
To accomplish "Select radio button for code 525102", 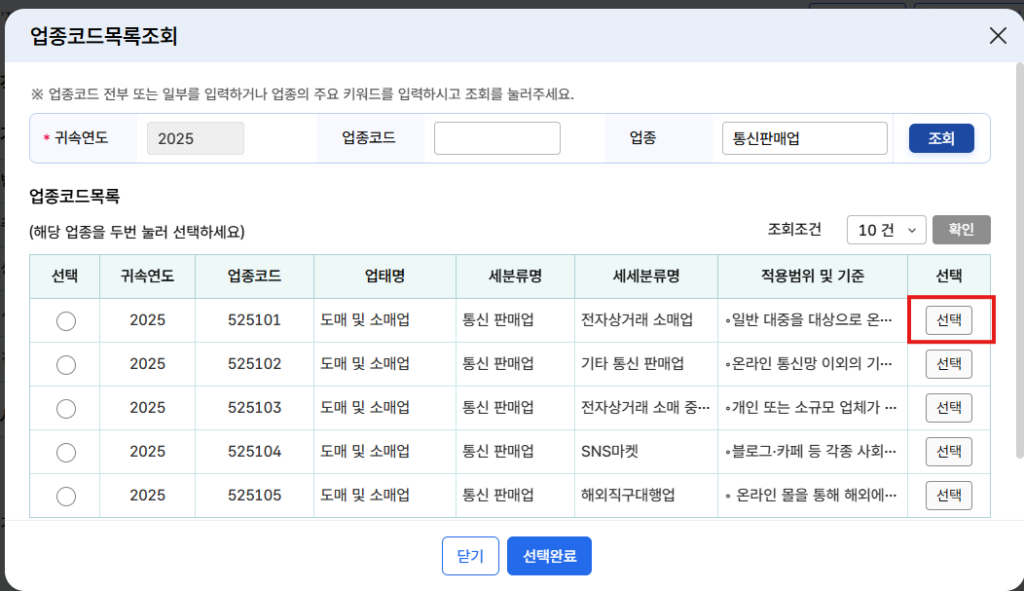I will point(66,364).
